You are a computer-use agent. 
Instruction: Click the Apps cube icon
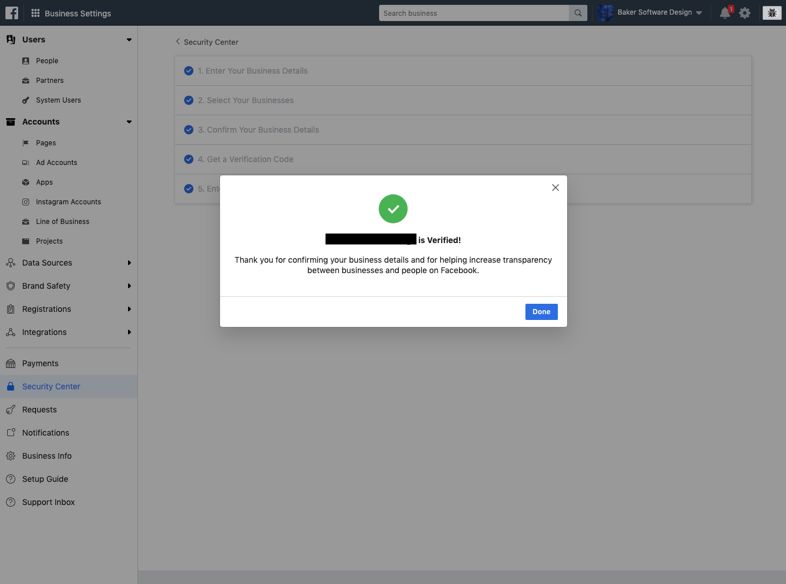(26, 182)
